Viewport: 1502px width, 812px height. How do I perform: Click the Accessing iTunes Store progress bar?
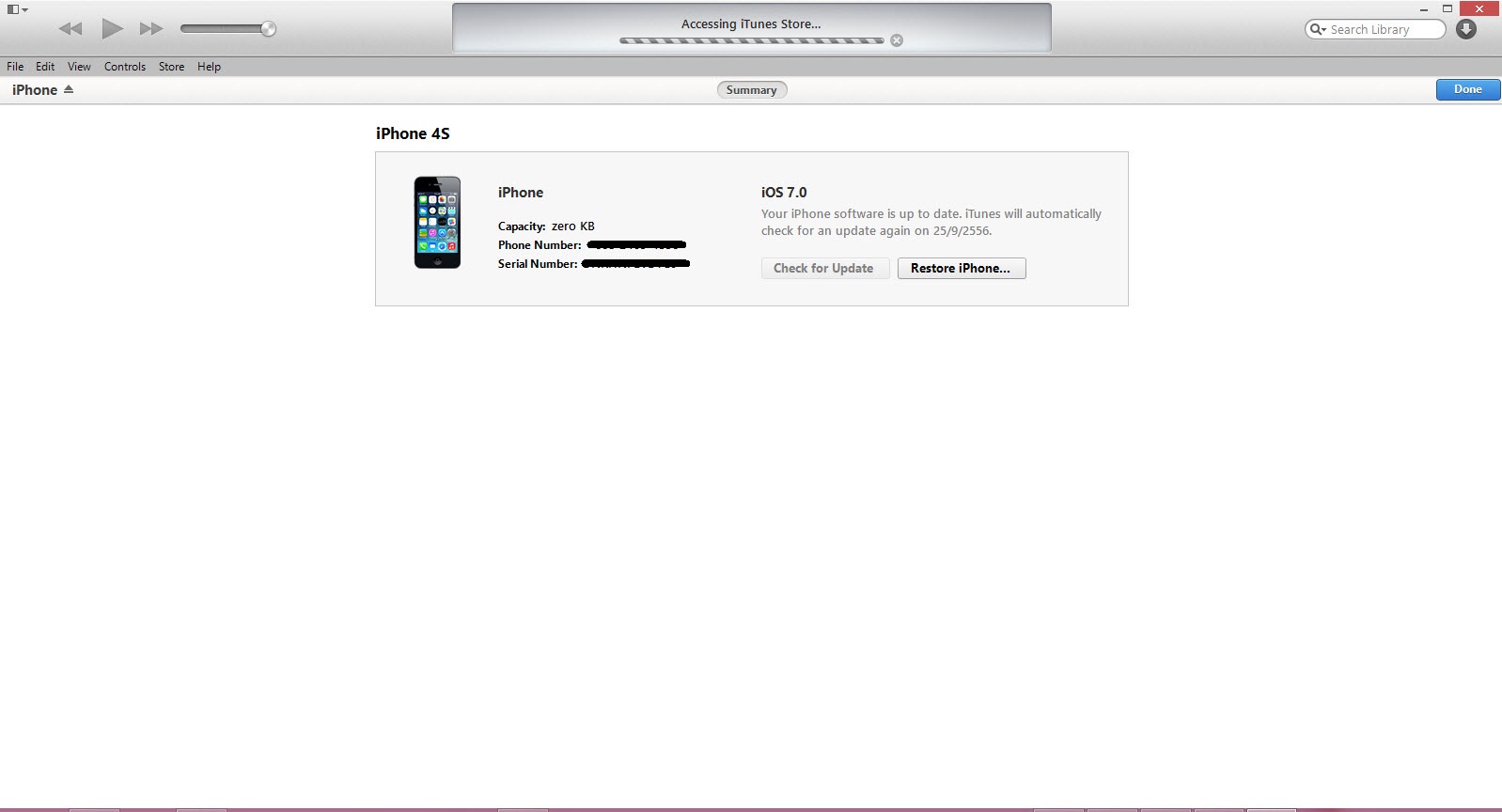pos(751,40)
